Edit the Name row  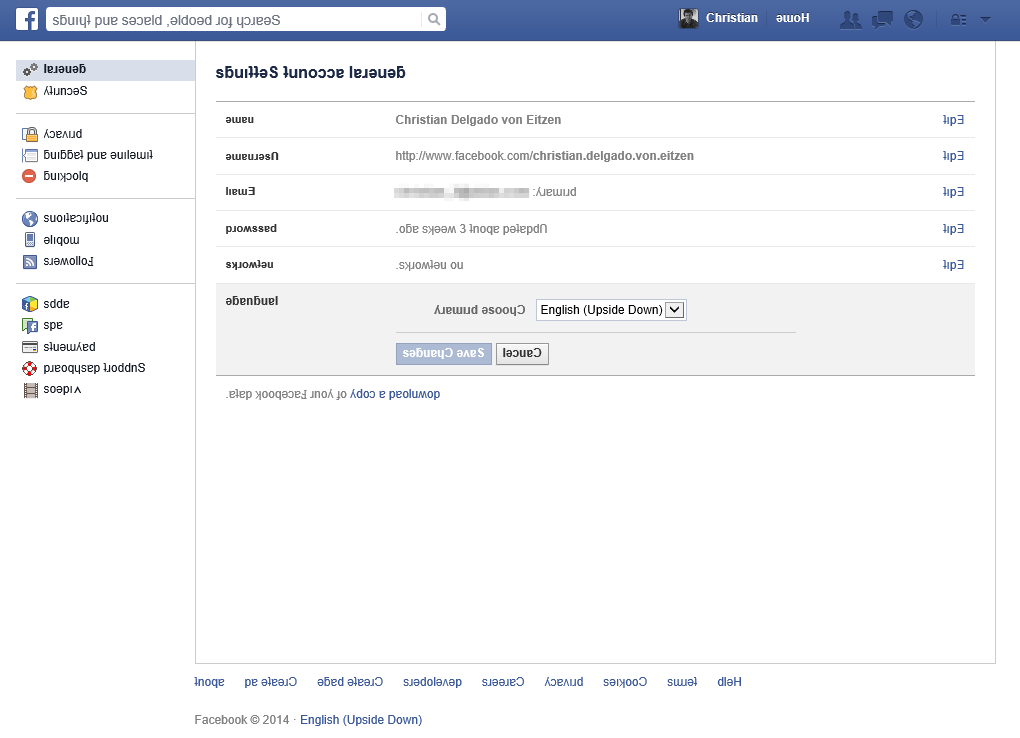pos(953,120)
